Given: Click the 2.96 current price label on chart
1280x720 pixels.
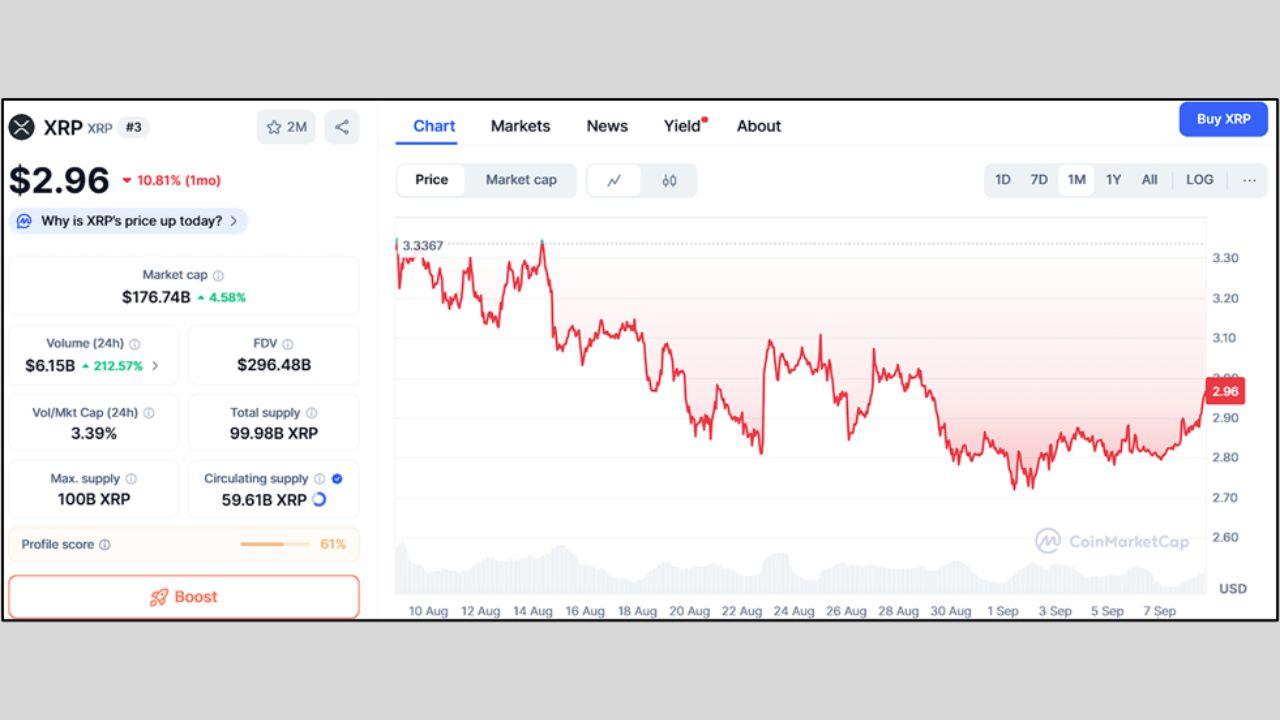Looking at the screenshot, I should (x=1224, y=392).
